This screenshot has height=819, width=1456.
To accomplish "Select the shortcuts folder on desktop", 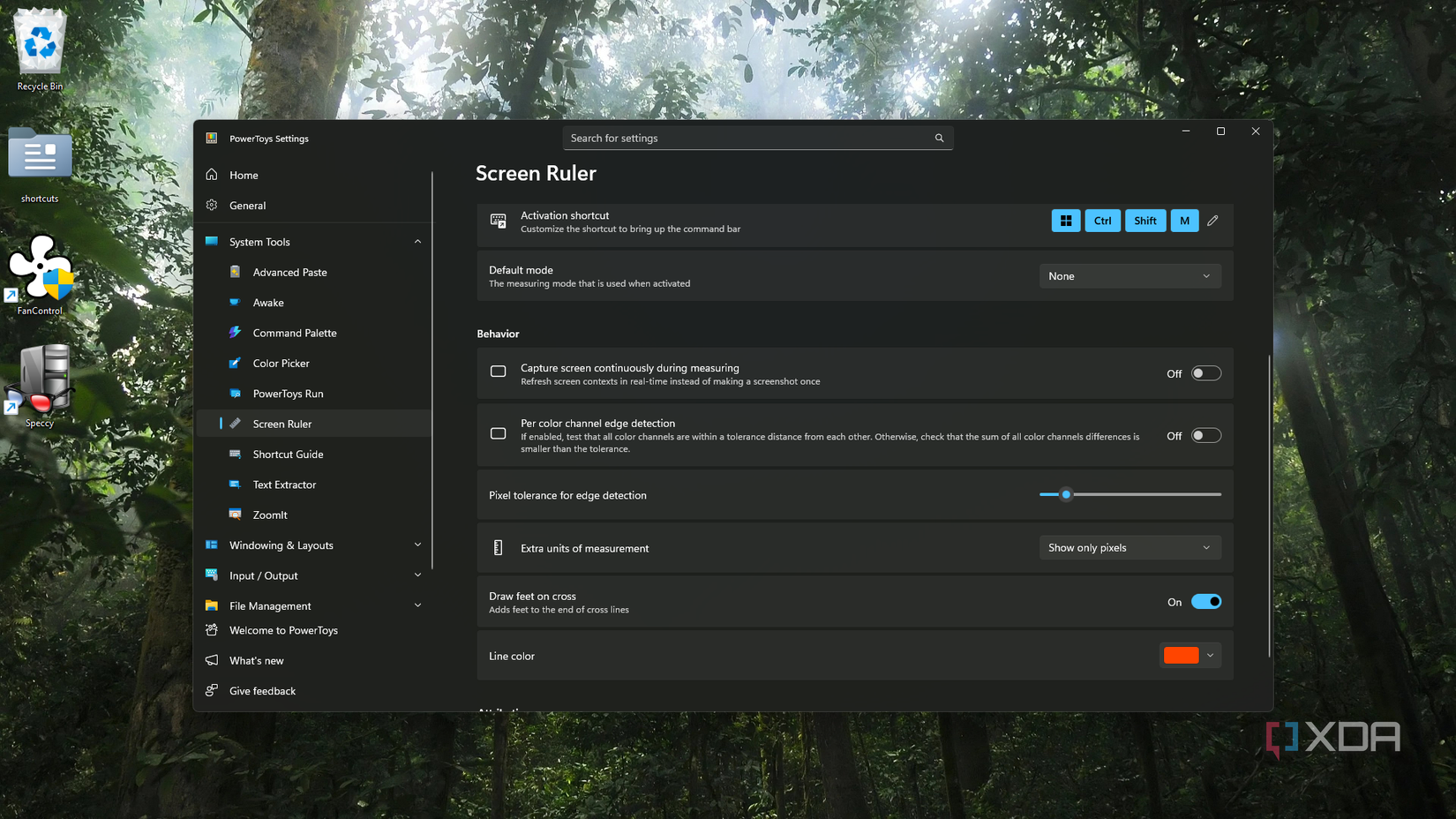I will tap(40, 165).
